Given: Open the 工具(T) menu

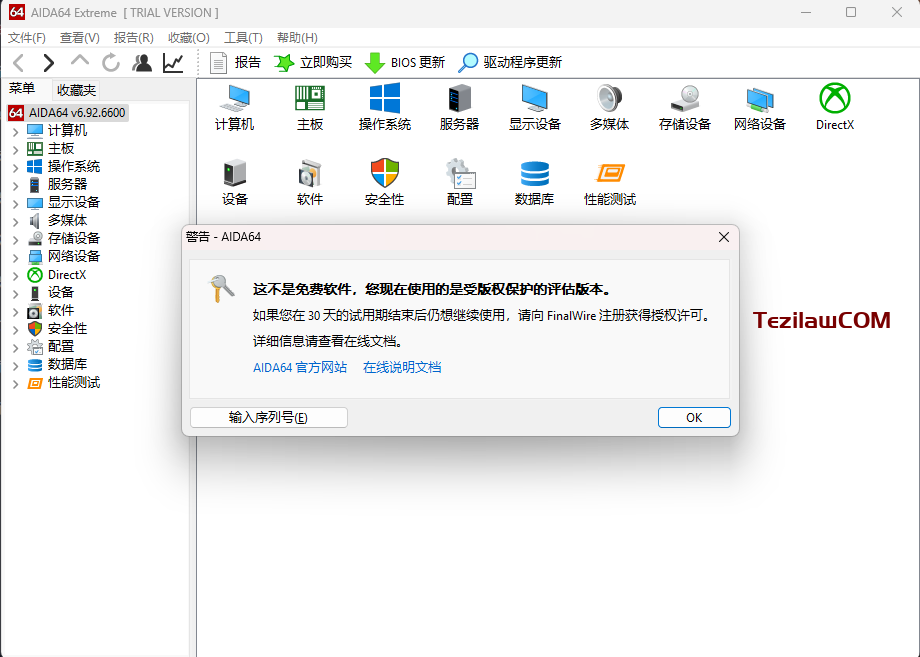Looking at the screenshot, I should [243, 38].
